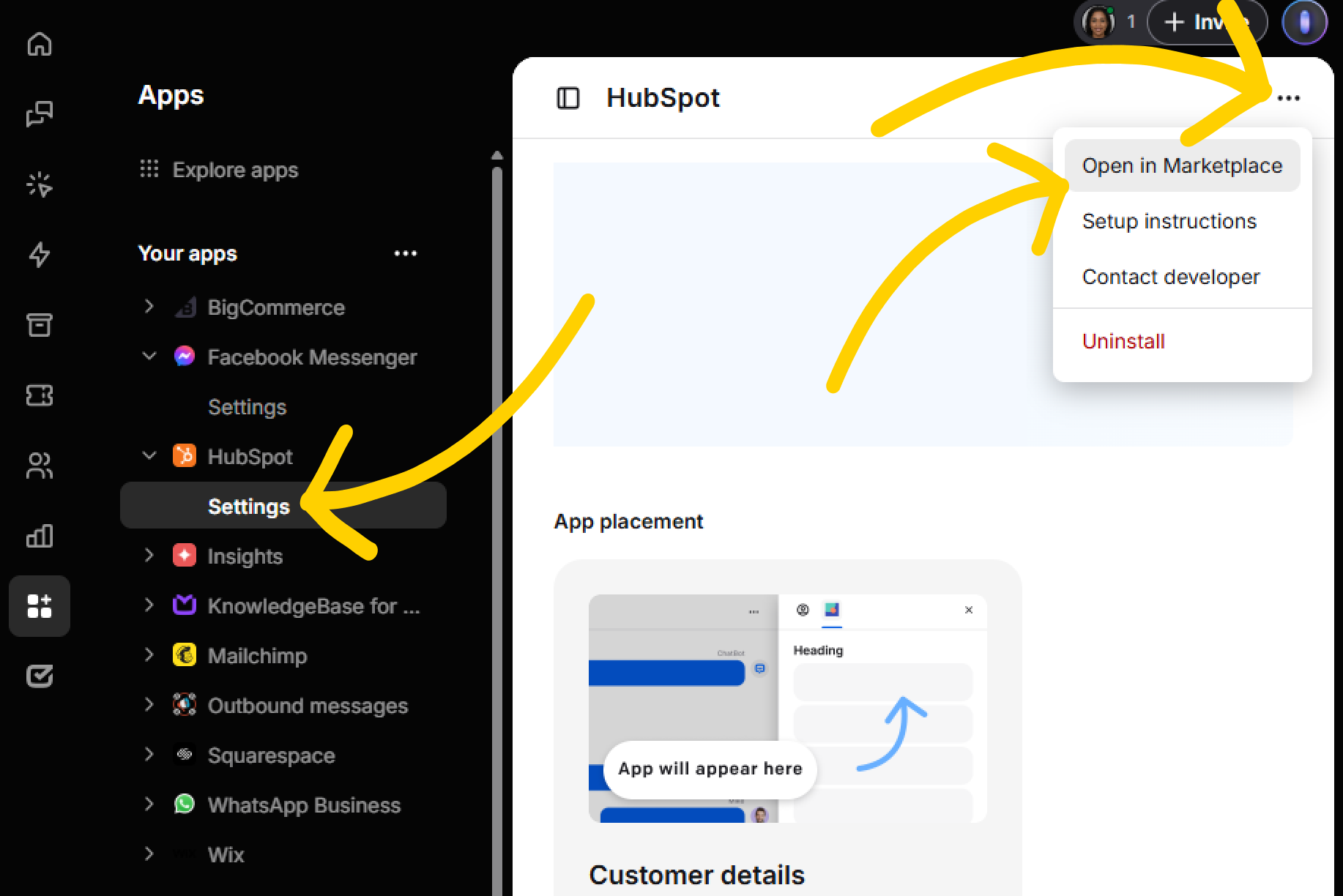Open Settings under HubSpot
Image resolution: width=1343 pixels, height=896 pixels.
pos(283,505)
